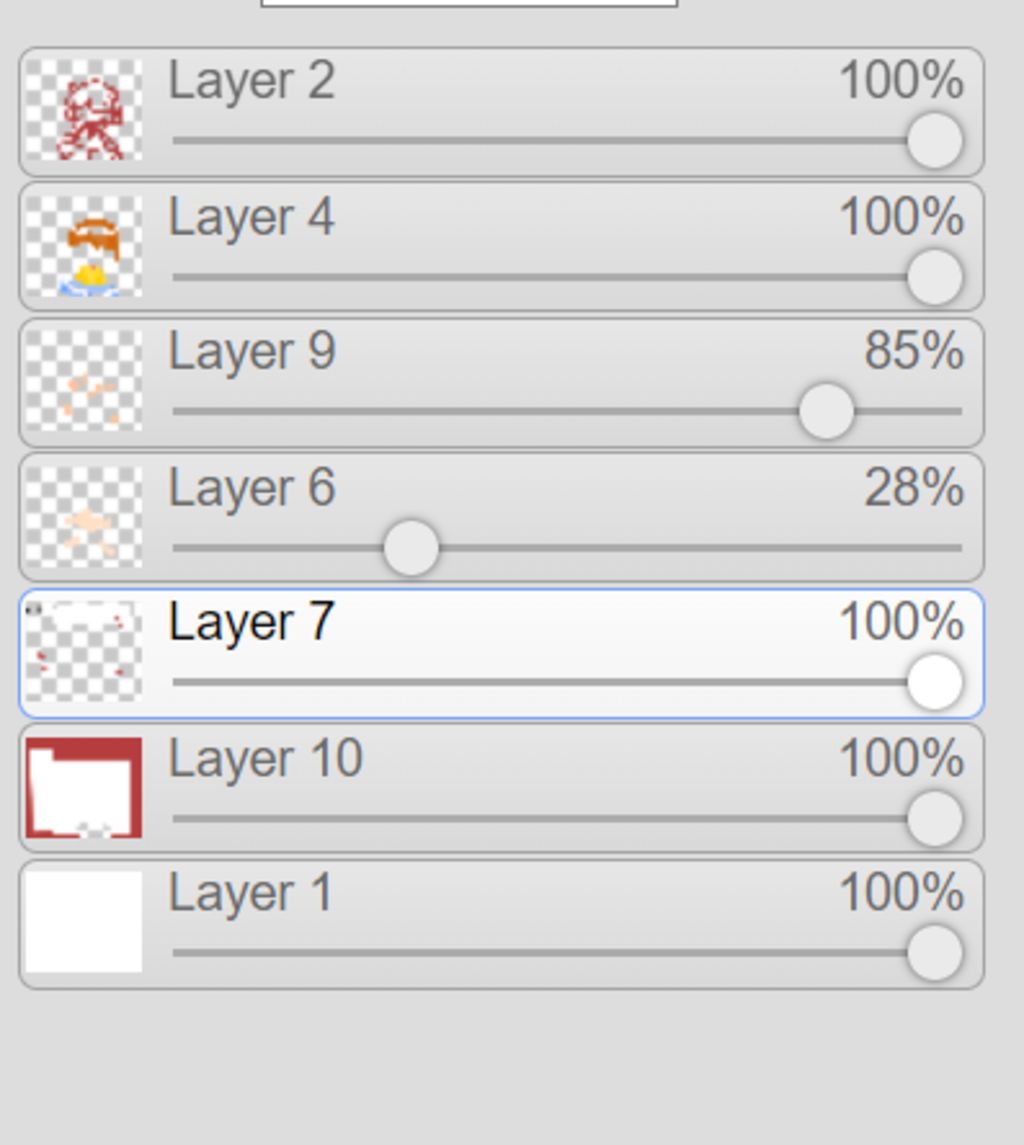The width and height of the screenshot is (1024, 1145).
Task: Toggle the small eye icon on Layer 7
Action: point(33,608)
